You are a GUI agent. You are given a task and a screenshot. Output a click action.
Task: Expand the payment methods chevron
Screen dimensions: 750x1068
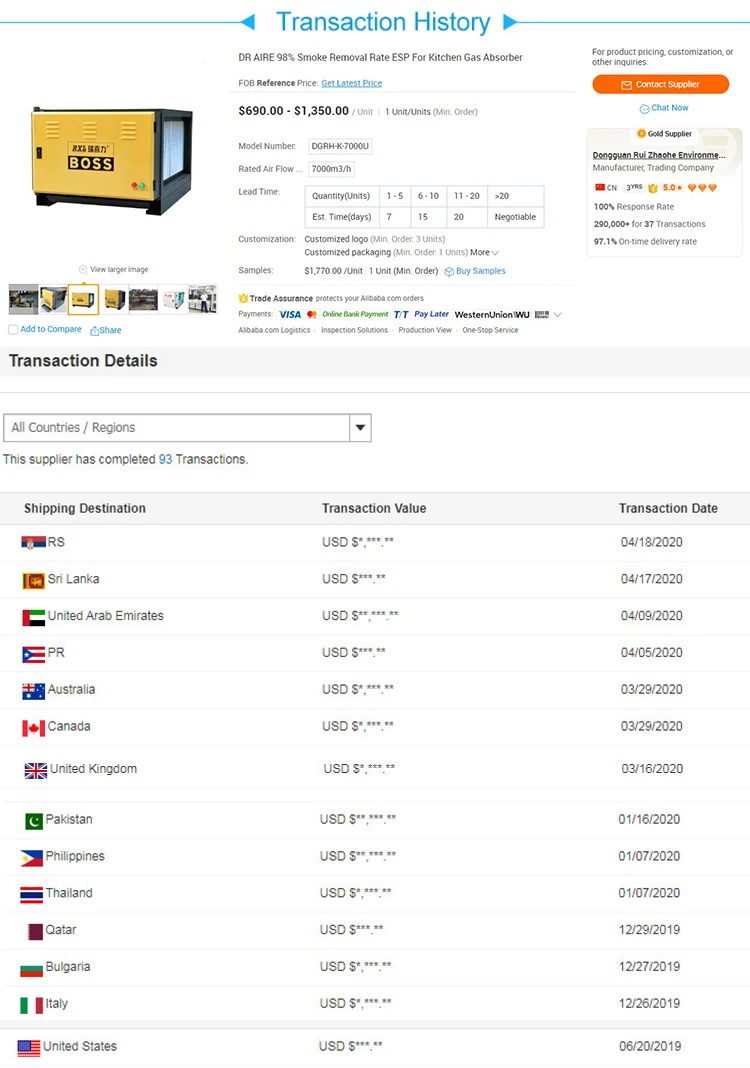(x=558, y=315)
